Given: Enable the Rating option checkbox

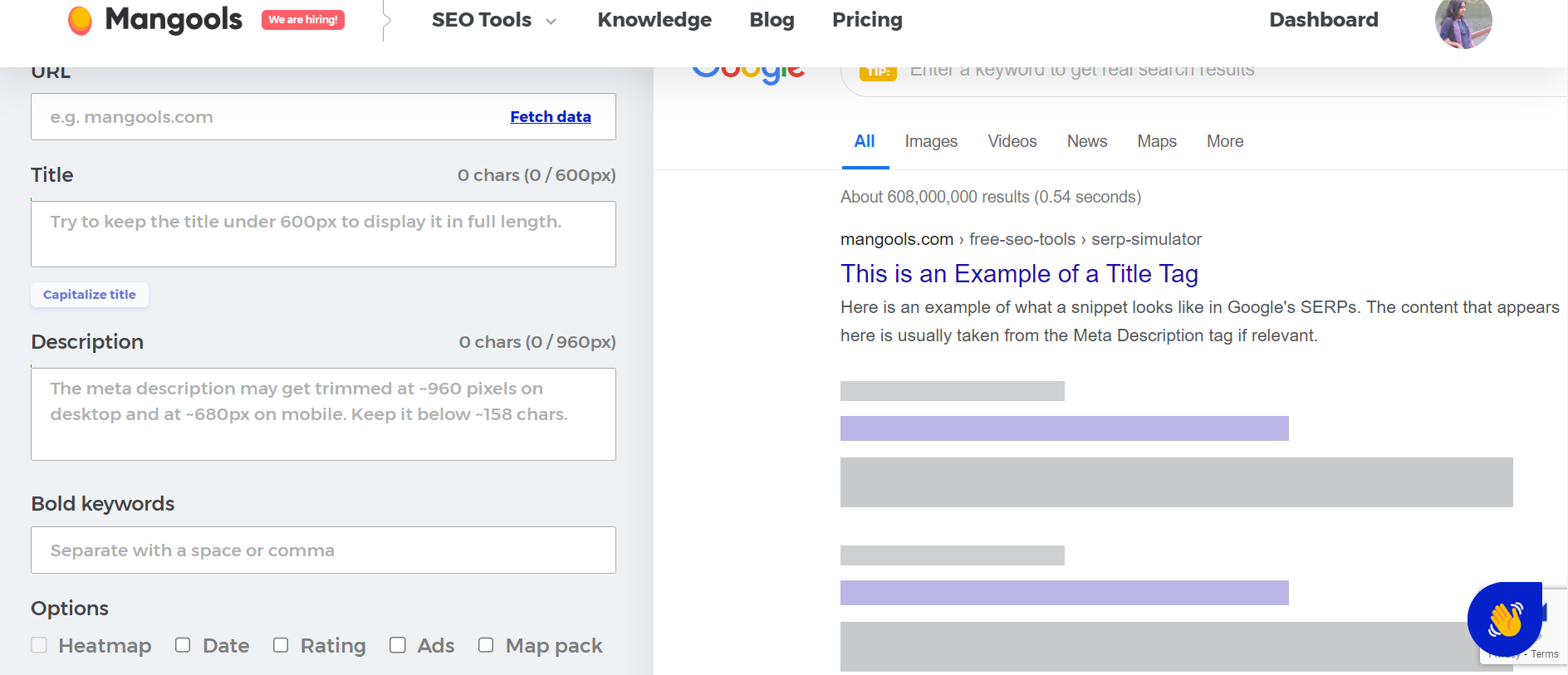Looking at the screenshot, I should [x=281, y=645].
